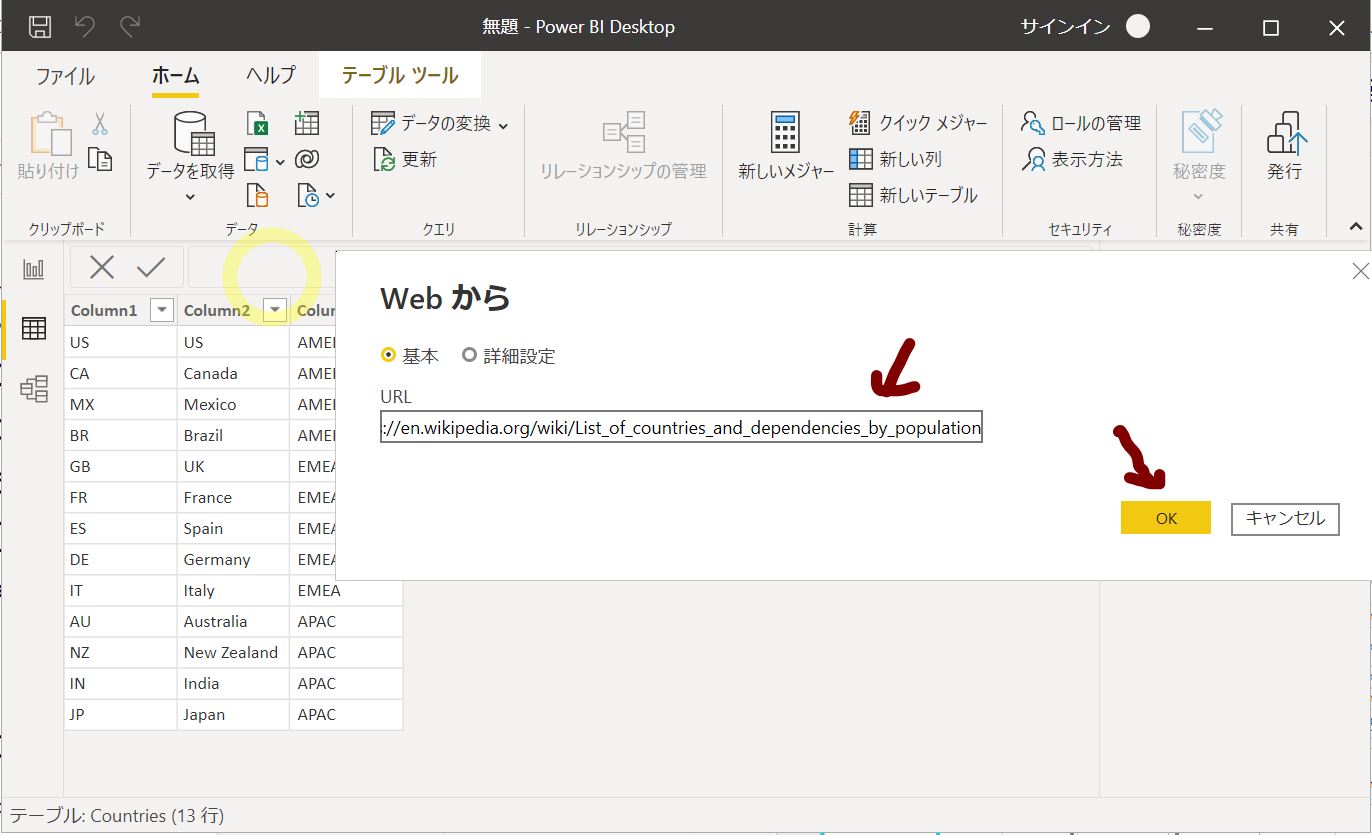Screen dimensions: 1372x835
Task: Select the cell containing New Zealand
Action: click(x=233, y=652)
